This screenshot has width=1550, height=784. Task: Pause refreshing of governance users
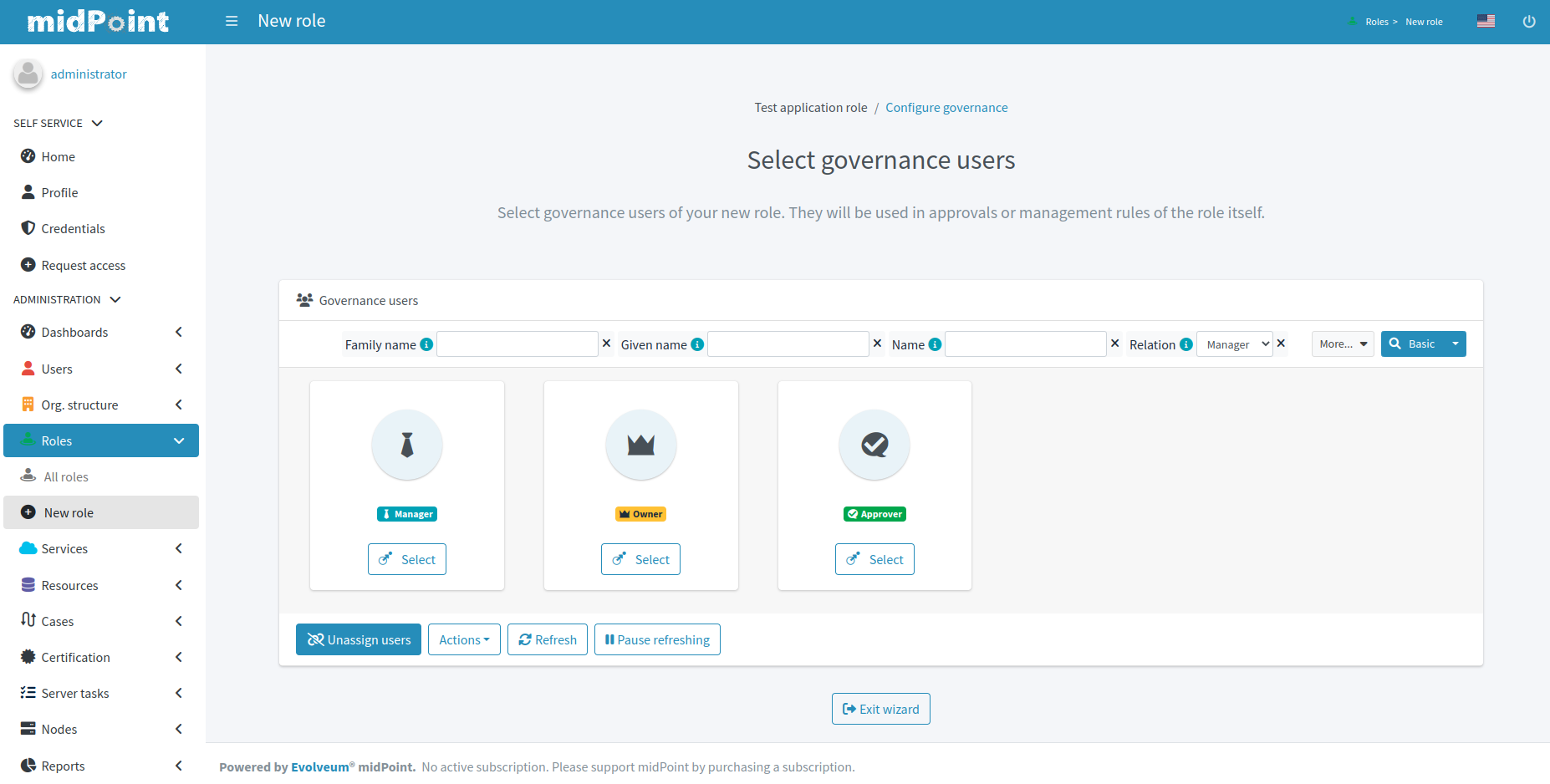[657, 639]
